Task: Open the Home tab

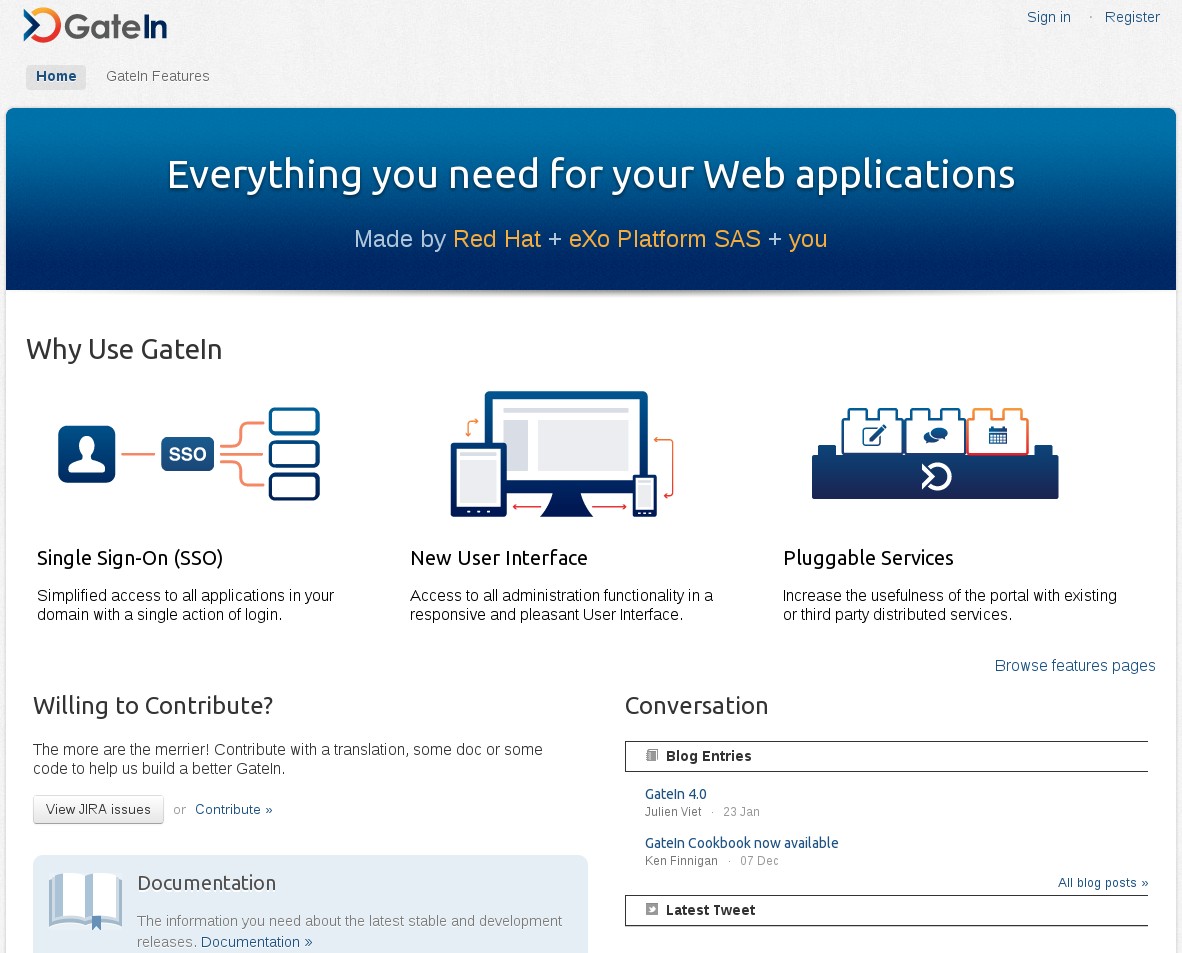Action: pyautogui.click(x=56, y=76)
